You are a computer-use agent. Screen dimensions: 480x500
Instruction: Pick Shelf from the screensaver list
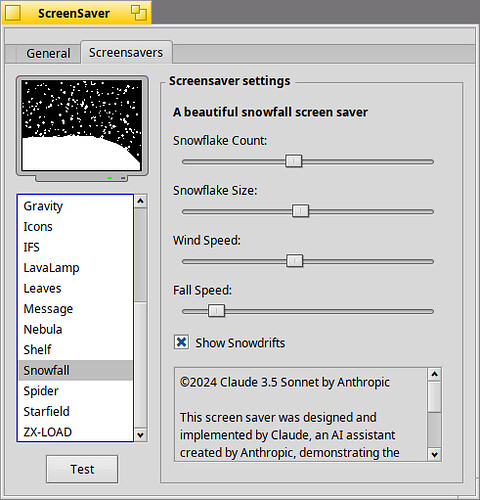point(76,350)
